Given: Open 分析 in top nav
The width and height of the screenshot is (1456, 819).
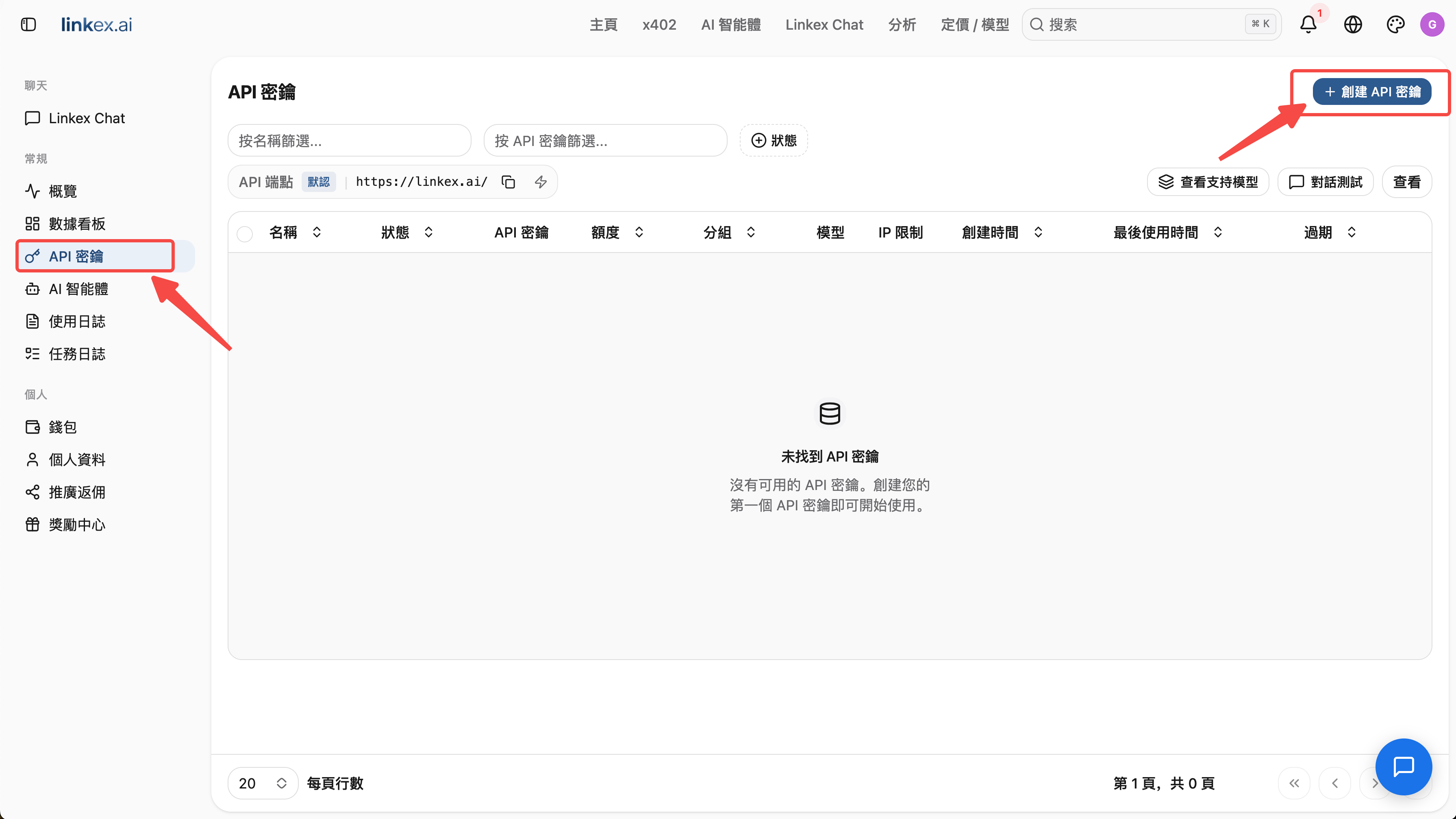Looking at the screenshot, I should 902,24.
